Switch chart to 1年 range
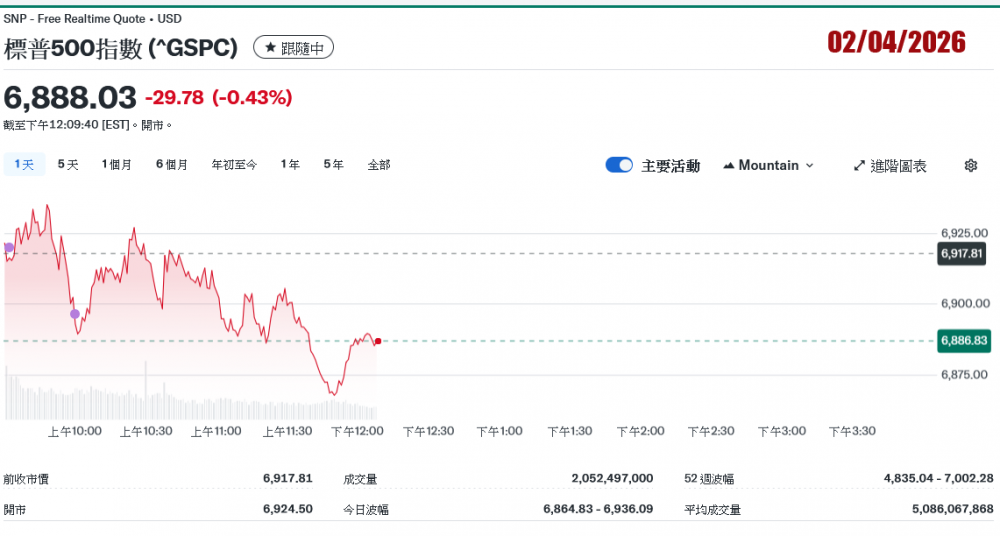This screenshot has width=1000, height=536. 290,165
